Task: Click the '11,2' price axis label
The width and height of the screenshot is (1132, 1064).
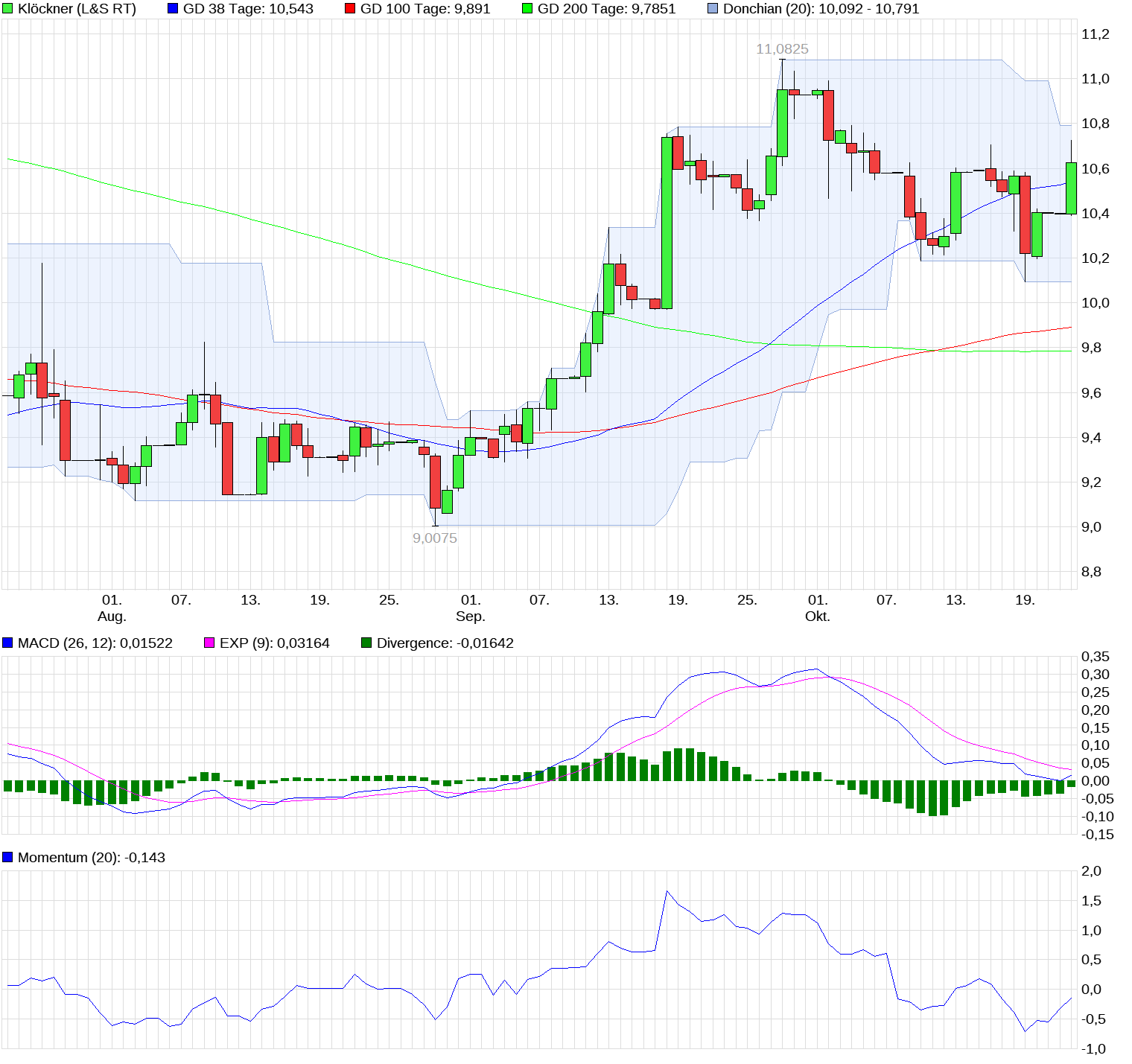Action: coord(1095,34)
